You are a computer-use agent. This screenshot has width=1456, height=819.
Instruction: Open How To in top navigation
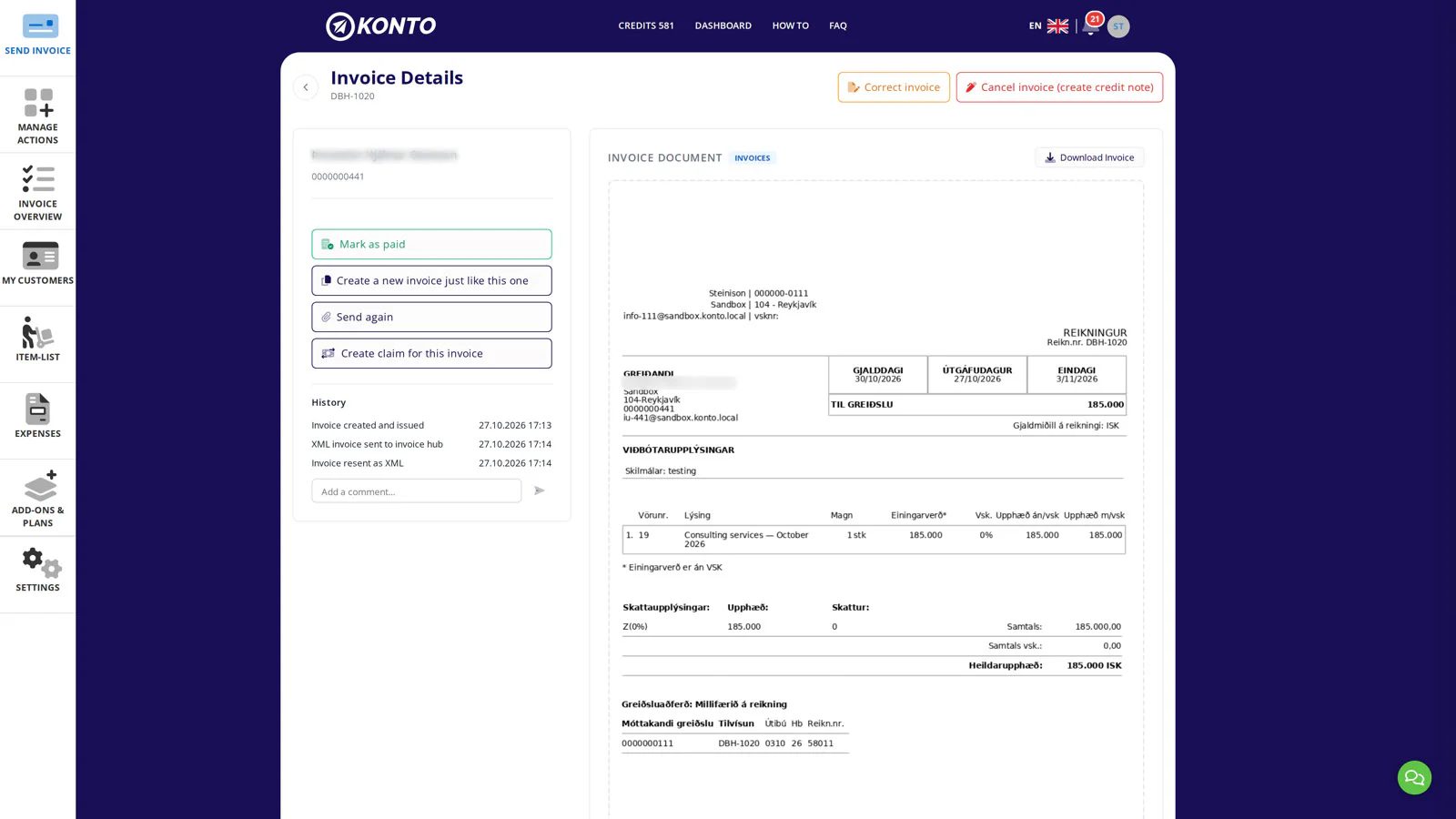[791, 26]
